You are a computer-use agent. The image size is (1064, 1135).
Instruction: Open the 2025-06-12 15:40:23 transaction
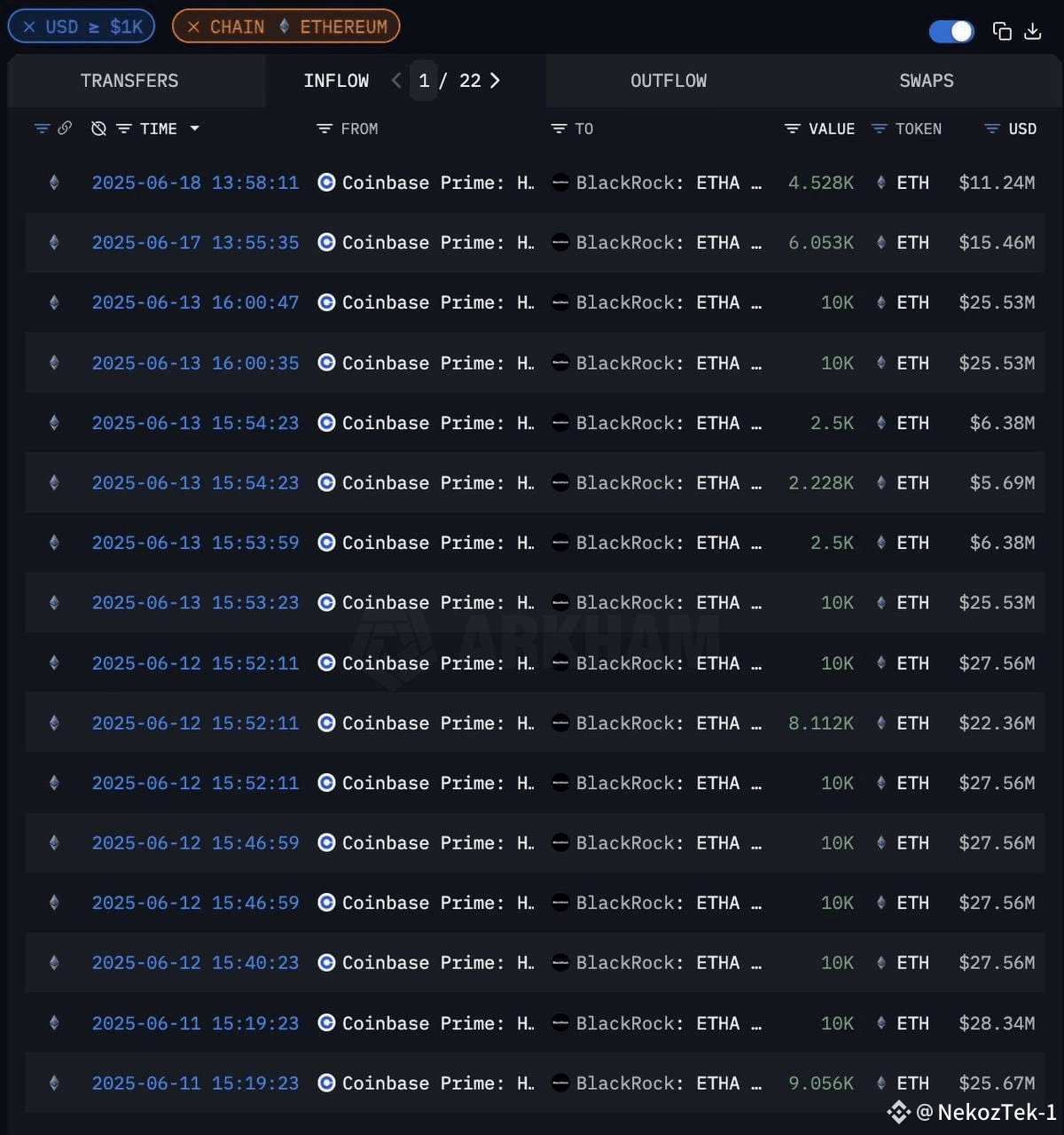tap(195, 963)
